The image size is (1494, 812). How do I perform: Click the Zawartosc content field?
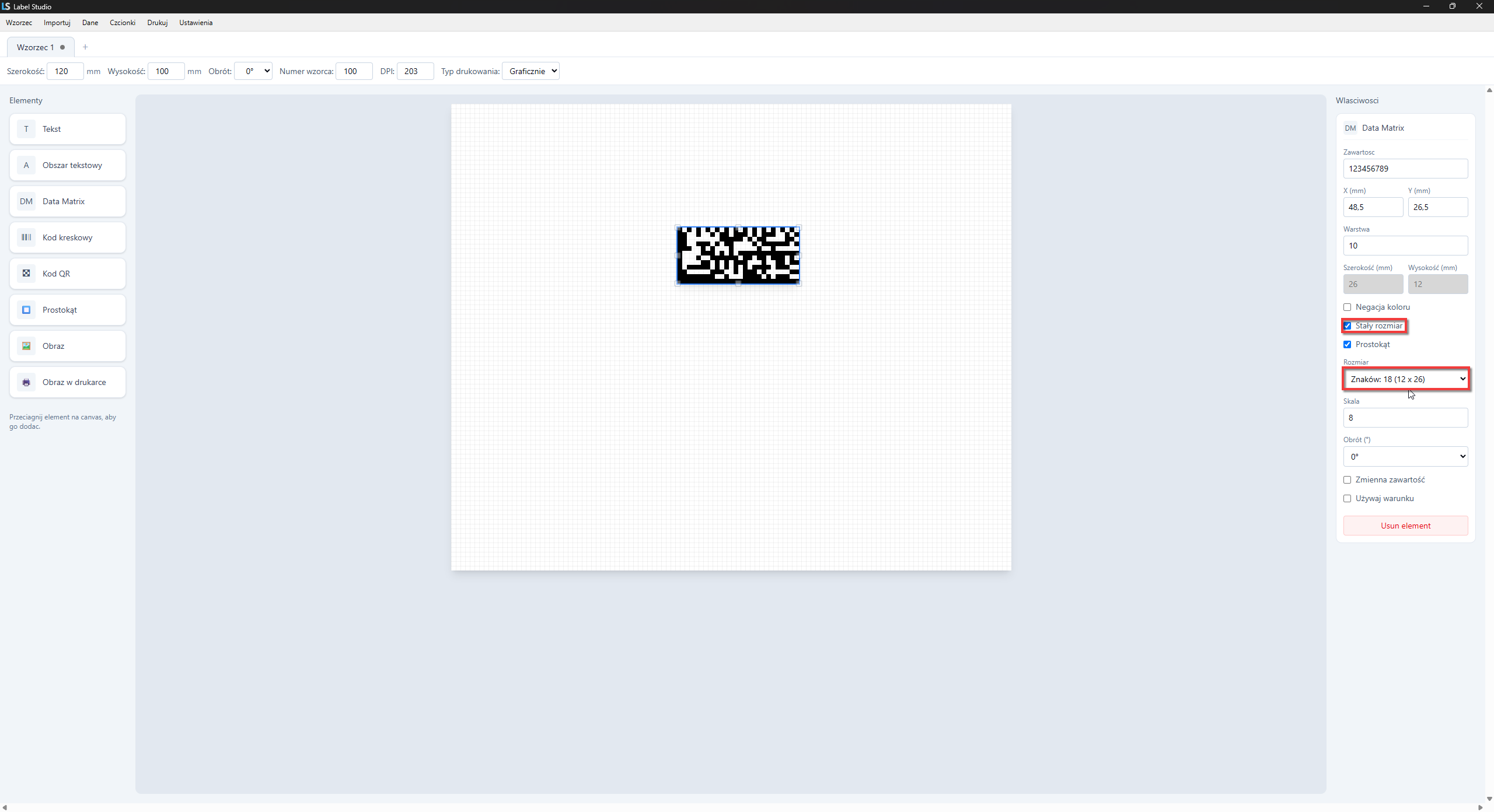(1405, 169)
